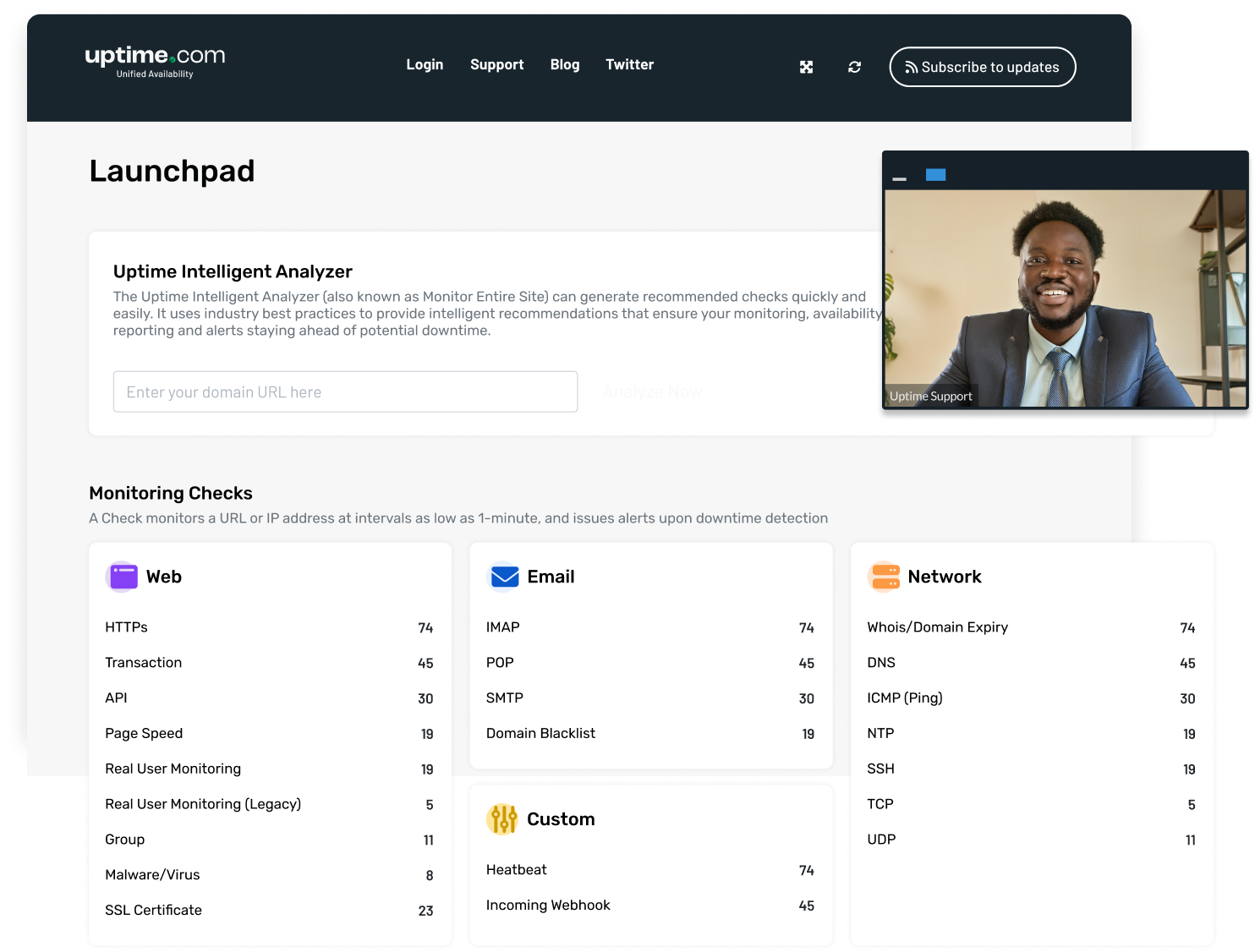Click the refresh icon in header
The height and width of the screenshot is (952, 1255).
(x=855, y=67)
